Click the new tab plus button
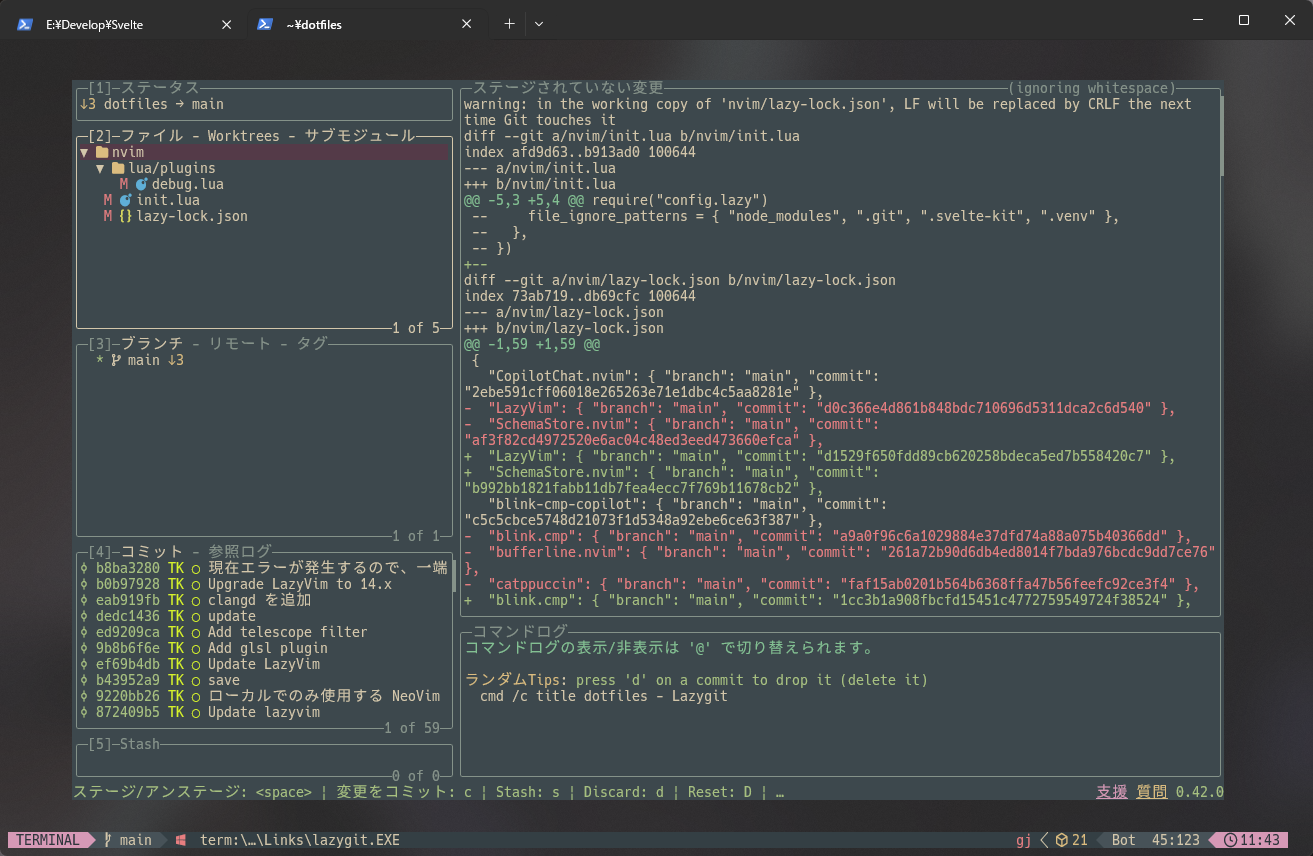 click(509, 24)
